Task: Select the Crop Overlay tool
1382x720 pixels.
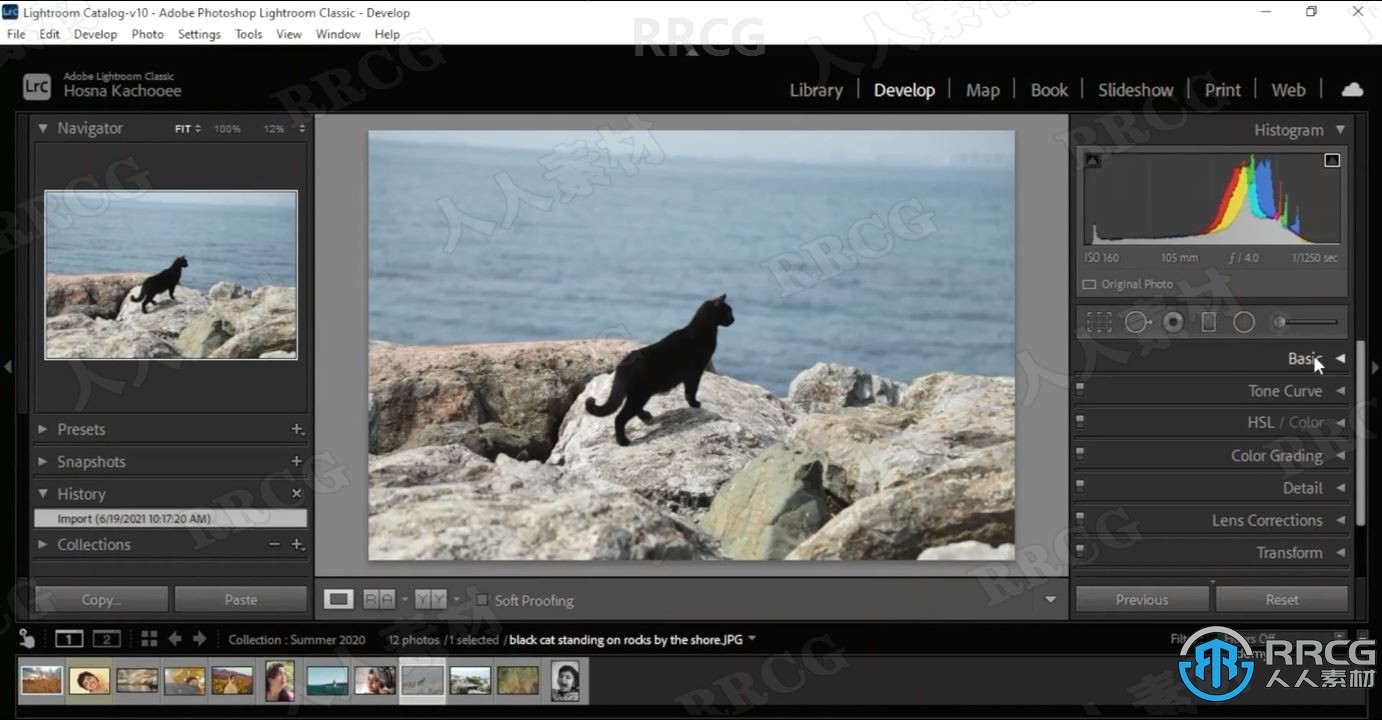Action: click(1099, 322)
